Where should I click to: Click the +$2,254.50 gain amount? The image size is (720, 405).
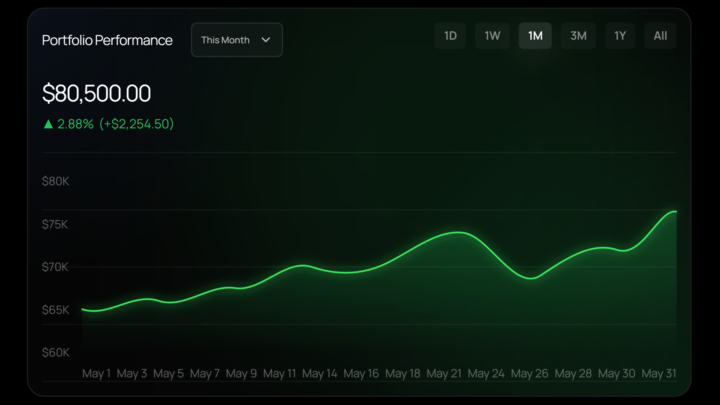[136, 124]
